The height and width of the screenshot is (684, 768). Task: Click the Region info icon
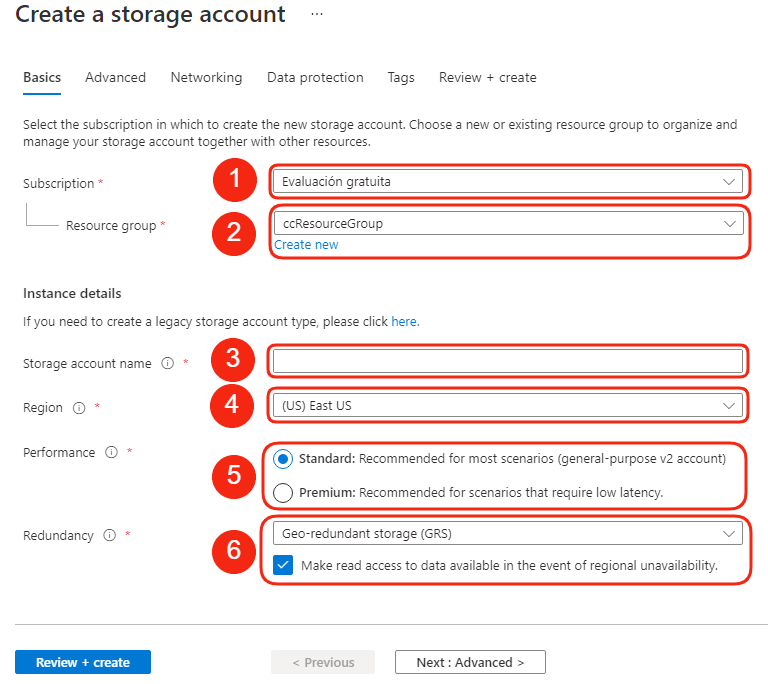click(x=79, y=408)
